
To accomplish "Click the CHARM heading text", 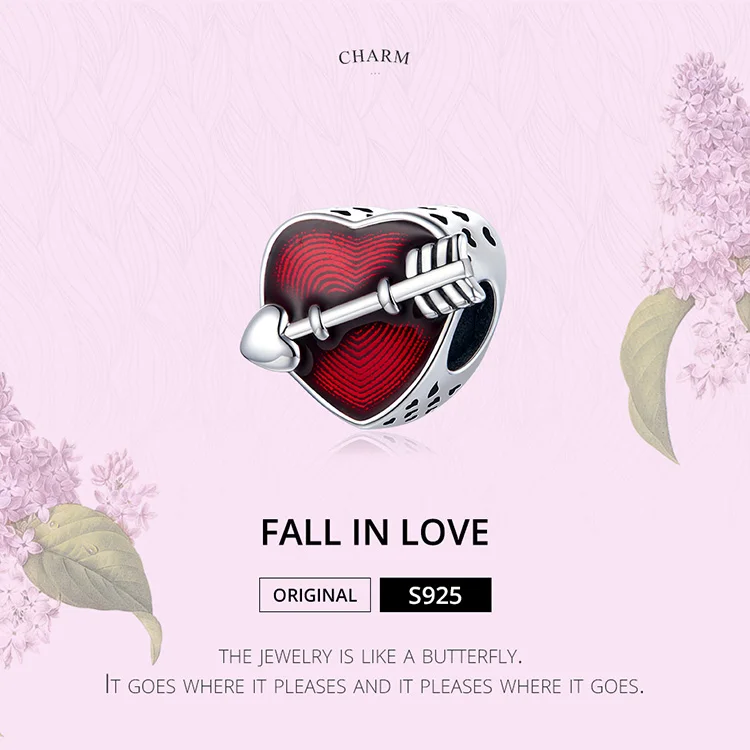I will pos(374,57).
